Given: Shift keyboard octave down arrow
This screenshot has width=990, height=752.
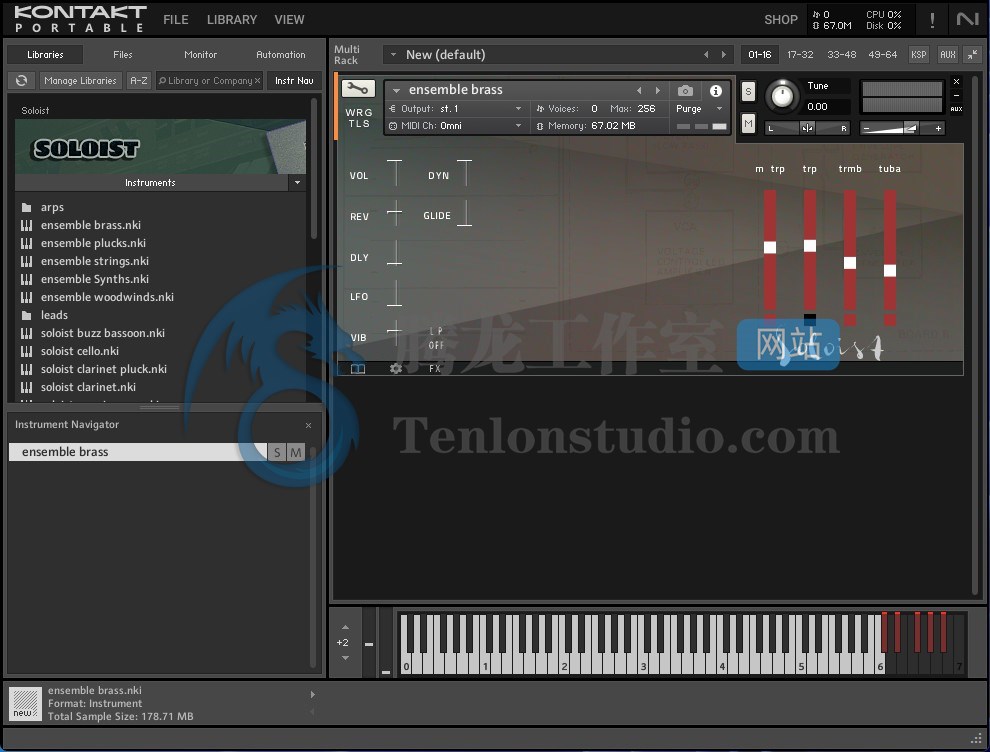Looking at the screenshot, I should pos(345,658).
